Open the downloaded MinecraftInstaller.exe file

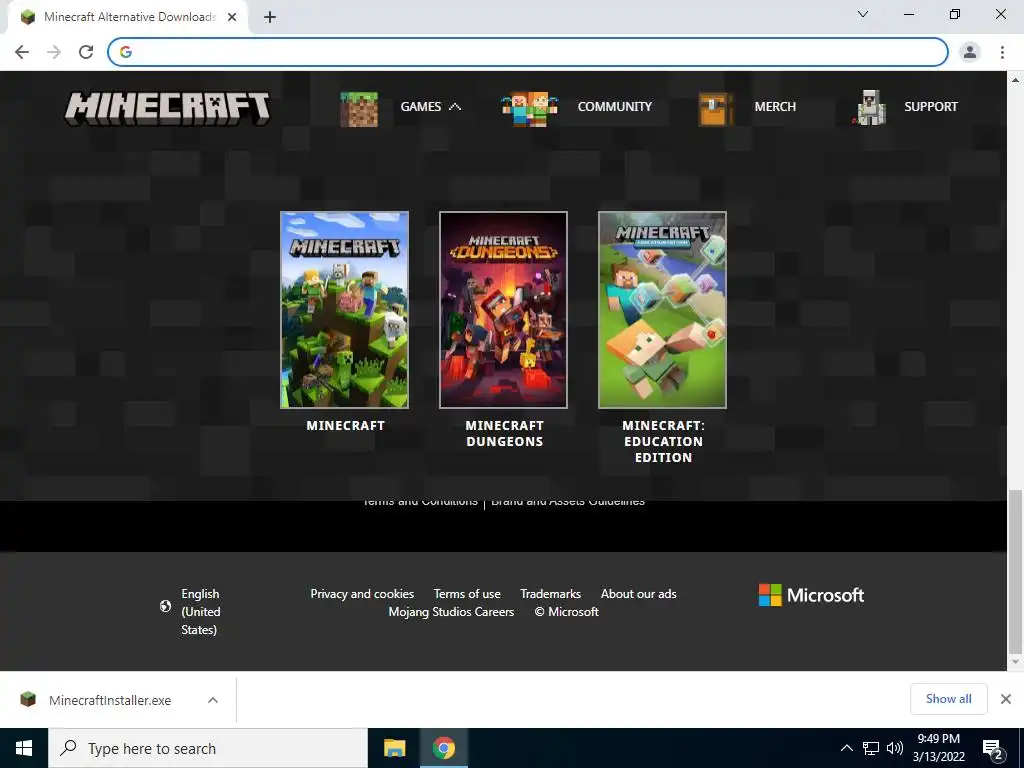coord(110,700)
